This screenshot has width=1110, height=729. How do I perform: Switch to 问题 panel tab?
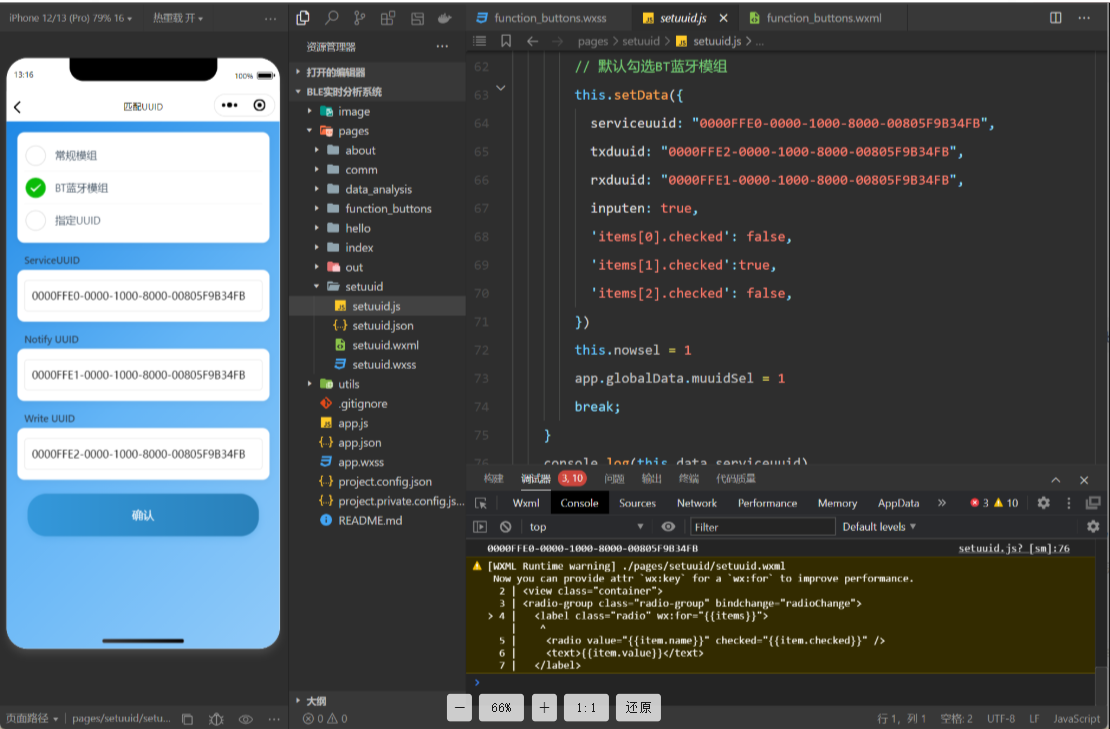click(x=614, y=479)
